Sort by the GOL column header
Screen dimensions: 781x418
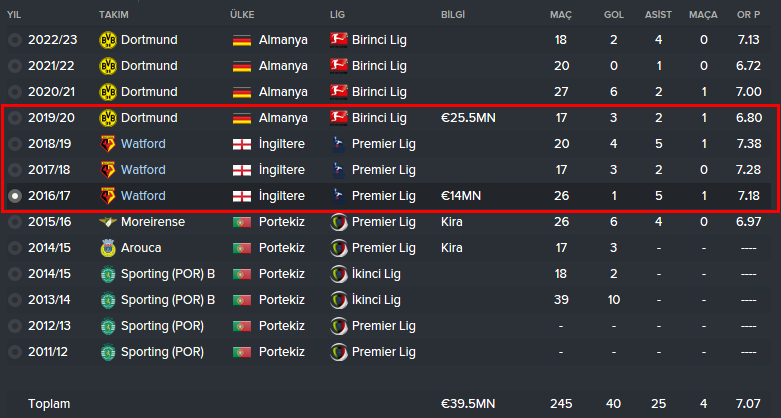click(x=614, y=15)
